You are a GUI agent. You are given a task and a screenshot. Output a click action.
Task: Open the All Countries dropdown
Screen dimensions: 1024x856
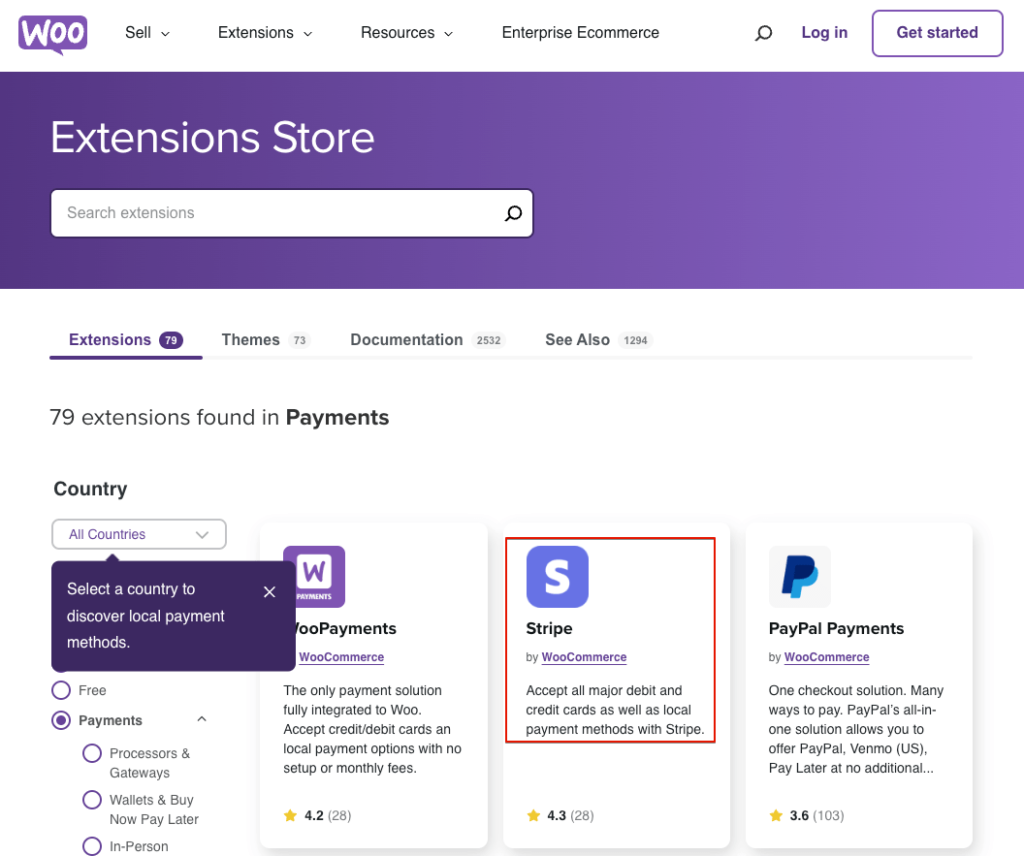coord(139,534)
